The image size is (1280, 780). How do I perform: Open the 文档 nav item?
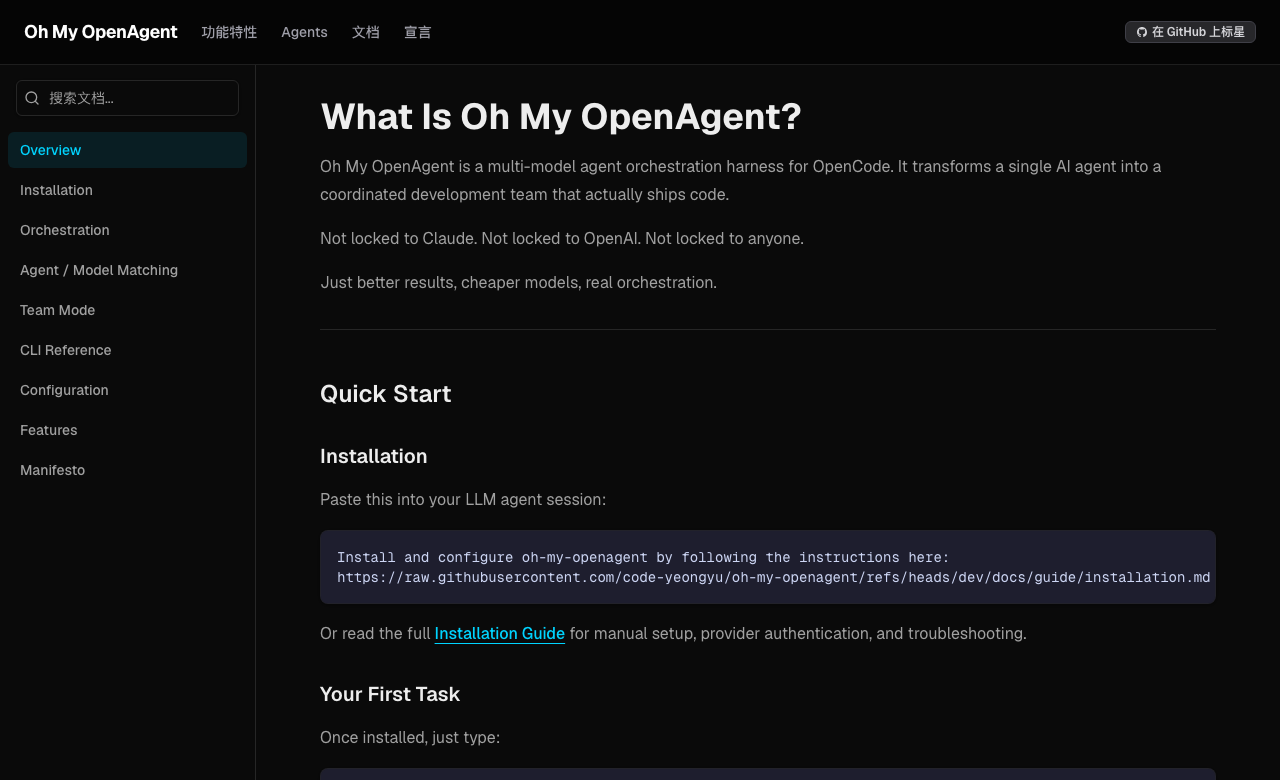pyautogui.click(x=366, y=32)
